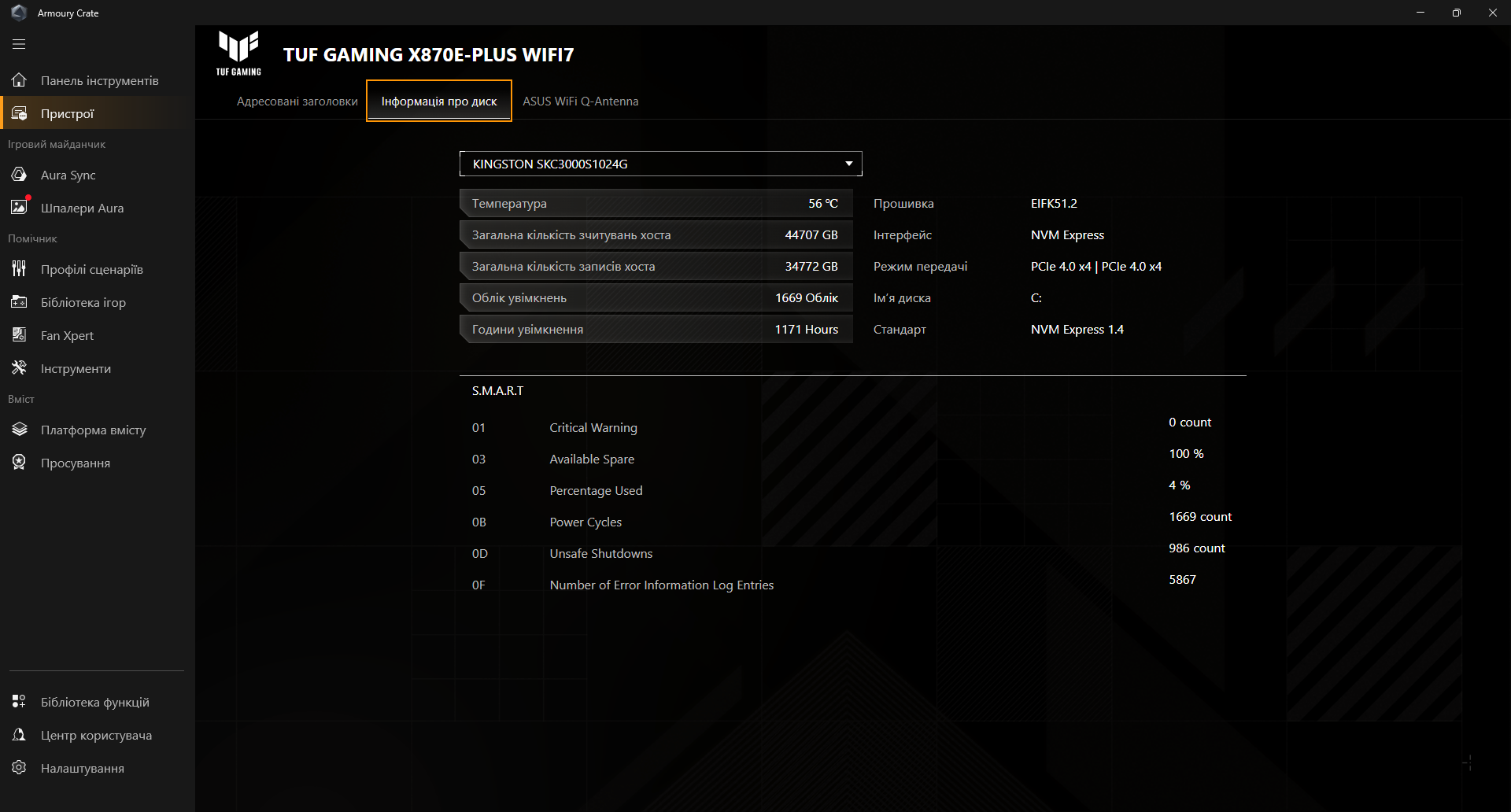
Task: Click transfer mode value PCIe 4.0 x4
Action: click(x=1096, y=266)
